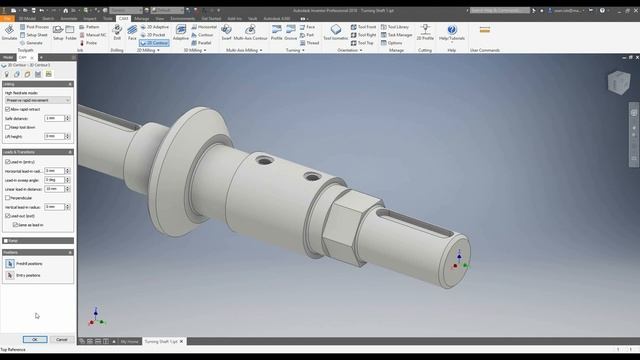Select 2D Adaptive milling
640x360 pixels.
155,27
